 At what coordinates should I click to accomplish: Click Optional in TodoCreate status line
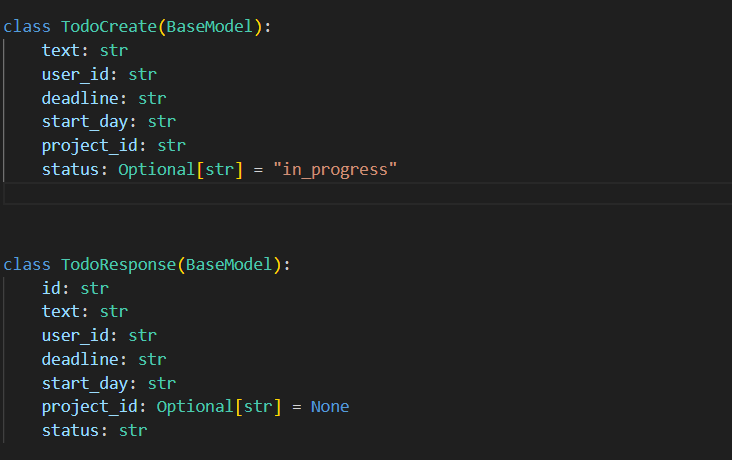[x=156, y=170]
